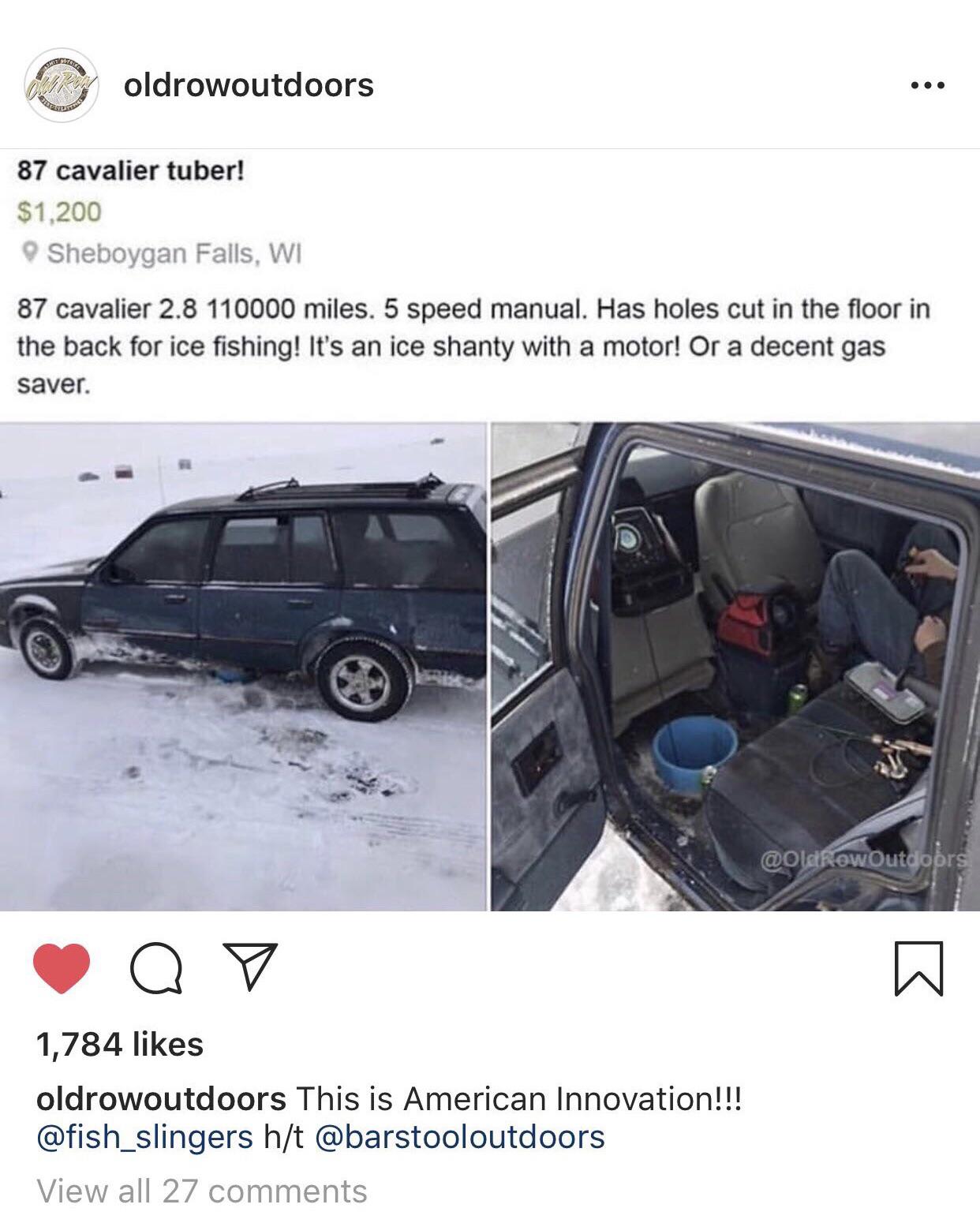The width and height of the screenshot is (980, 1223).
Task: Tap the Sheboygan Falls, WI location text
Action: point(174,254)
